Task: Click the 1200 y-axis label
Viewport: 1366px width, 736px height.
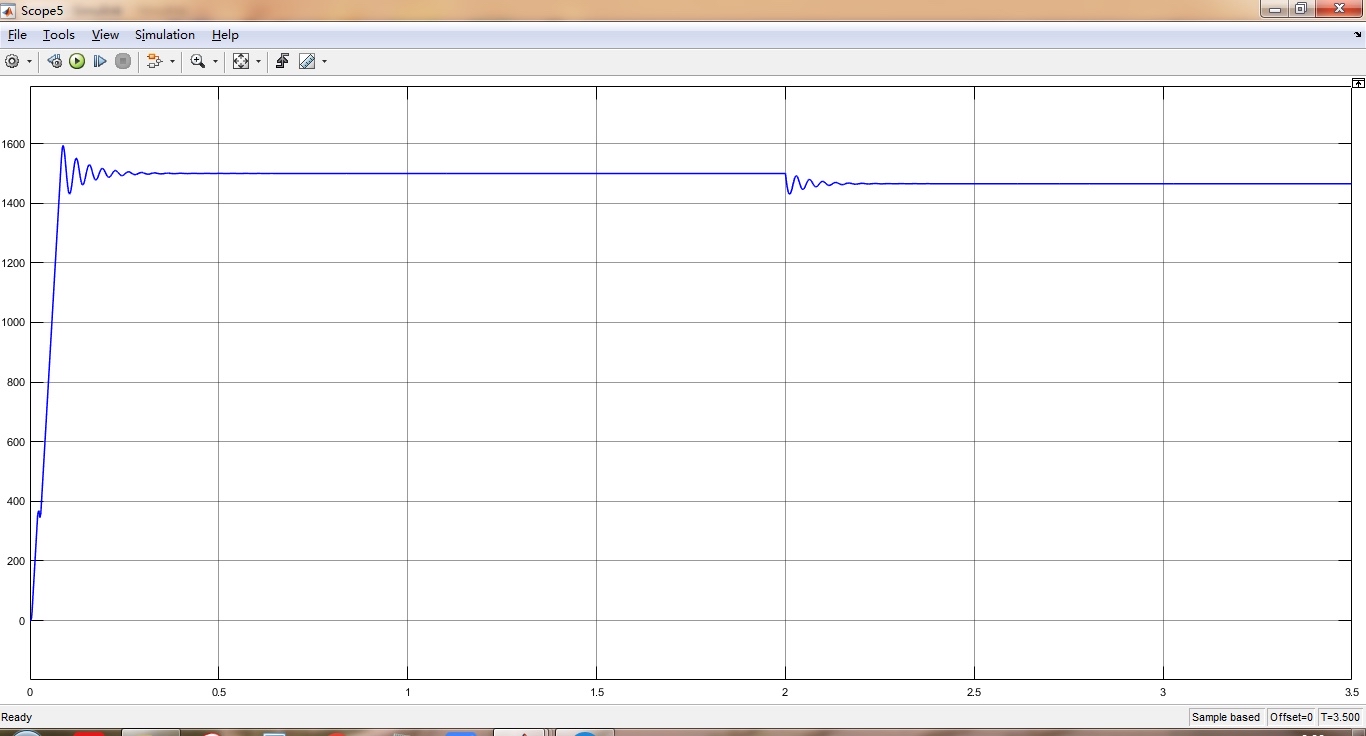Action: pos(14,263)
